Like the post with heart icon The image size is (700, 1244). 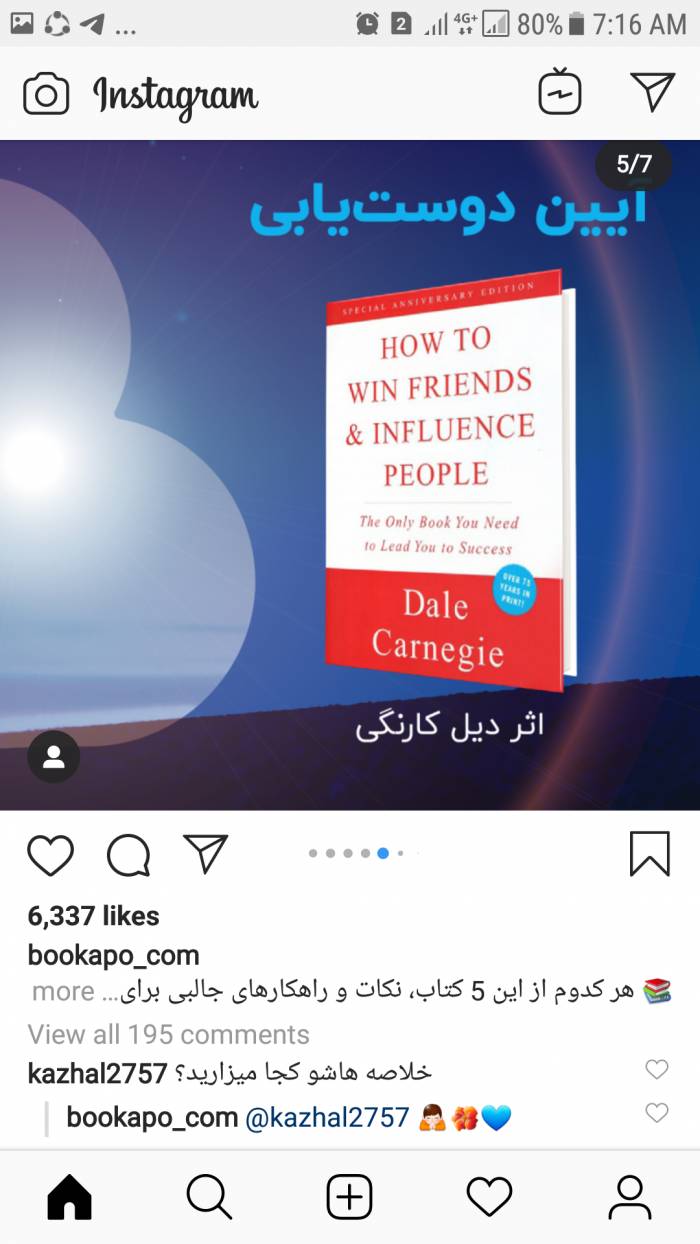click(x=50, y=856)
